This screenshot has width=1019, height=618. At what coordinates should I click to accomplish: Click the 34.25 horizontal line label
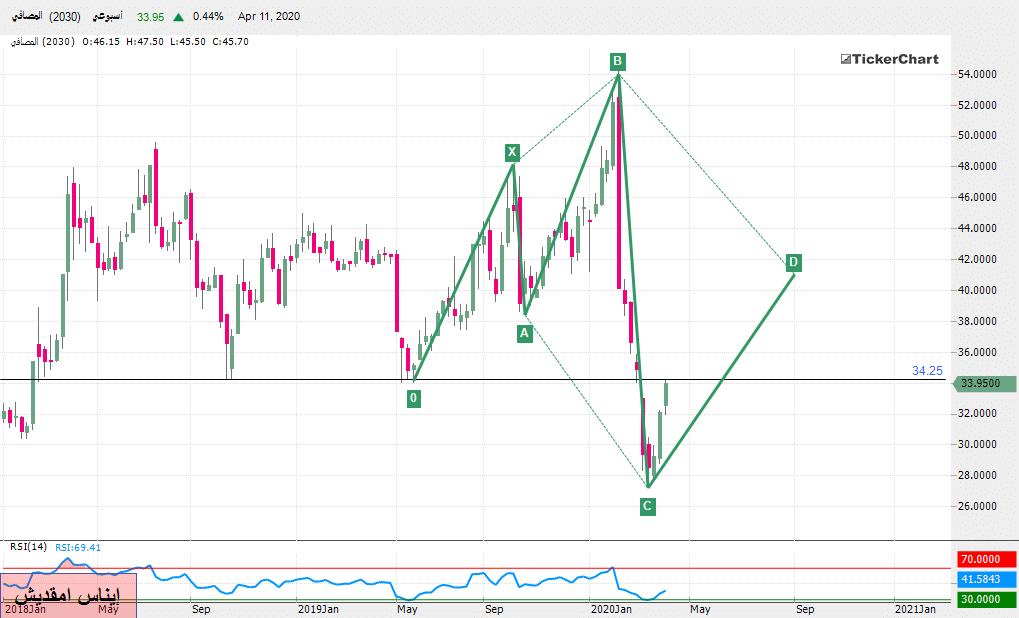point(926,371)
